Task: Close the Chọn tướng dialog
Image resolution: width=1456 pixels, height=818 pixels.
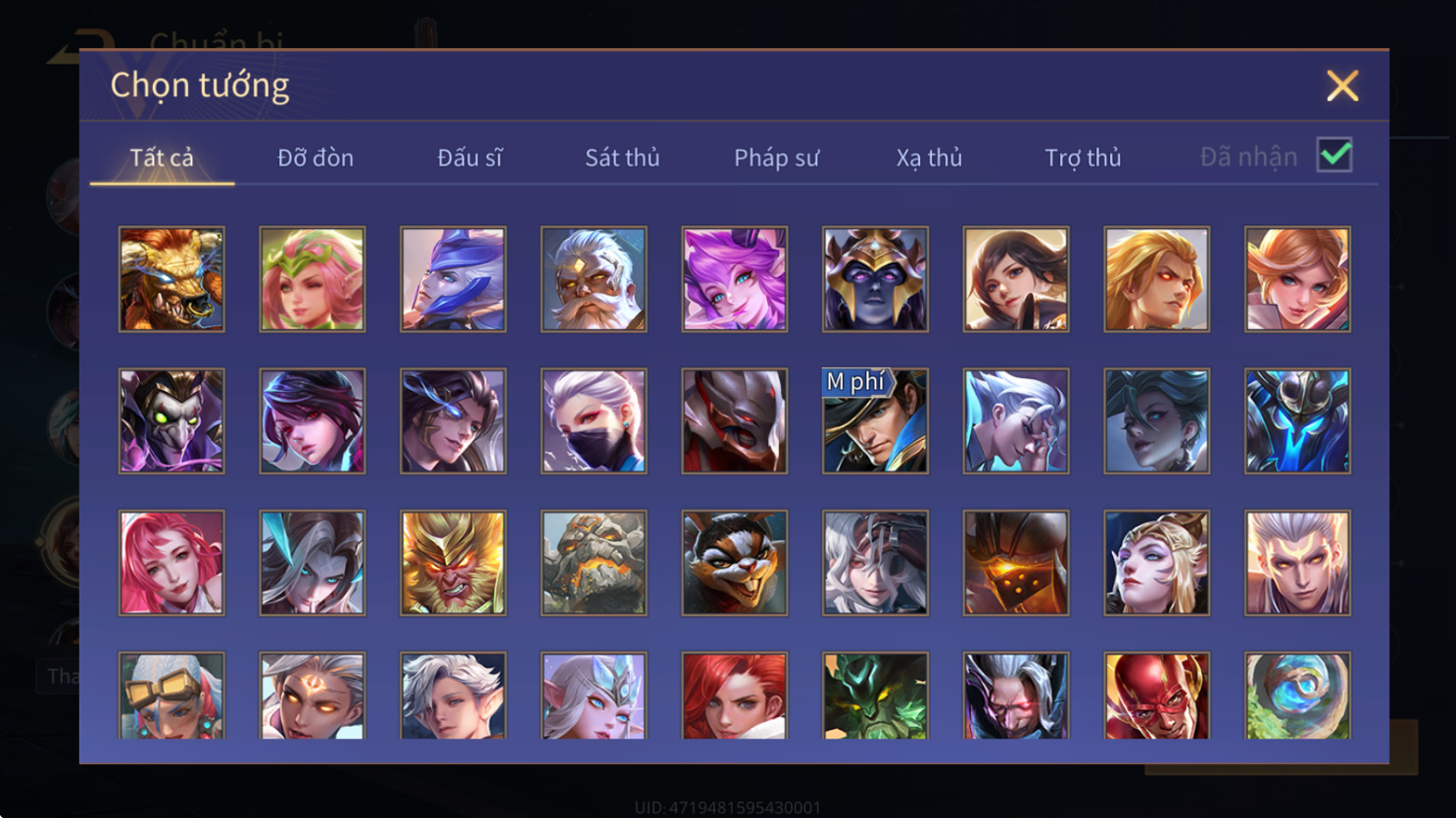Action: (x=1342, y=86)
